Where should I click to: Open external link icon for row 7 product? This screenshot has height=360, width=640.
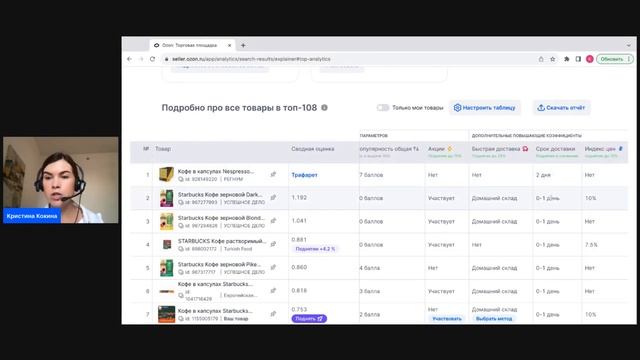pyautogui.click(x=273, y=314)
